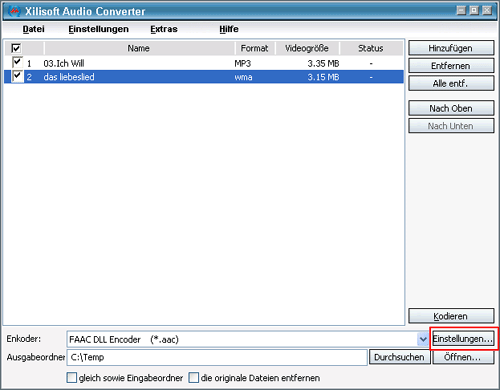Click the '3.35 MB' size cell
Screen dimensions: 500x390
point(323,63)
